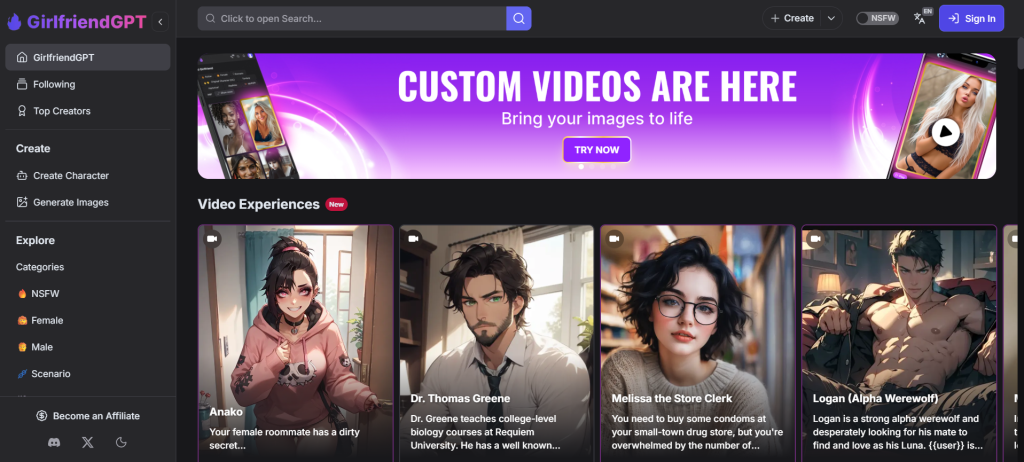Expand the Create dropdown arrow
Image resolution: width=1024 pixels, height=462 pixels.
(x=831, y=18)
